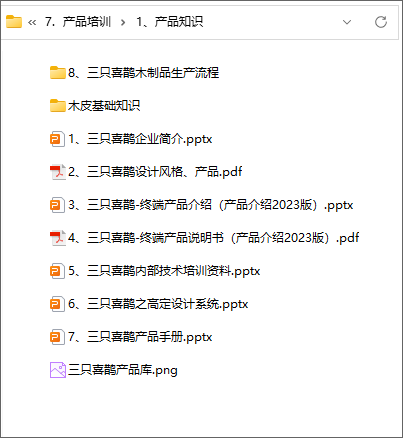Viewport: 403px width, 438px height.
Task: Click image icon of 三只喜鹊产品库.png
Action: 58,370
